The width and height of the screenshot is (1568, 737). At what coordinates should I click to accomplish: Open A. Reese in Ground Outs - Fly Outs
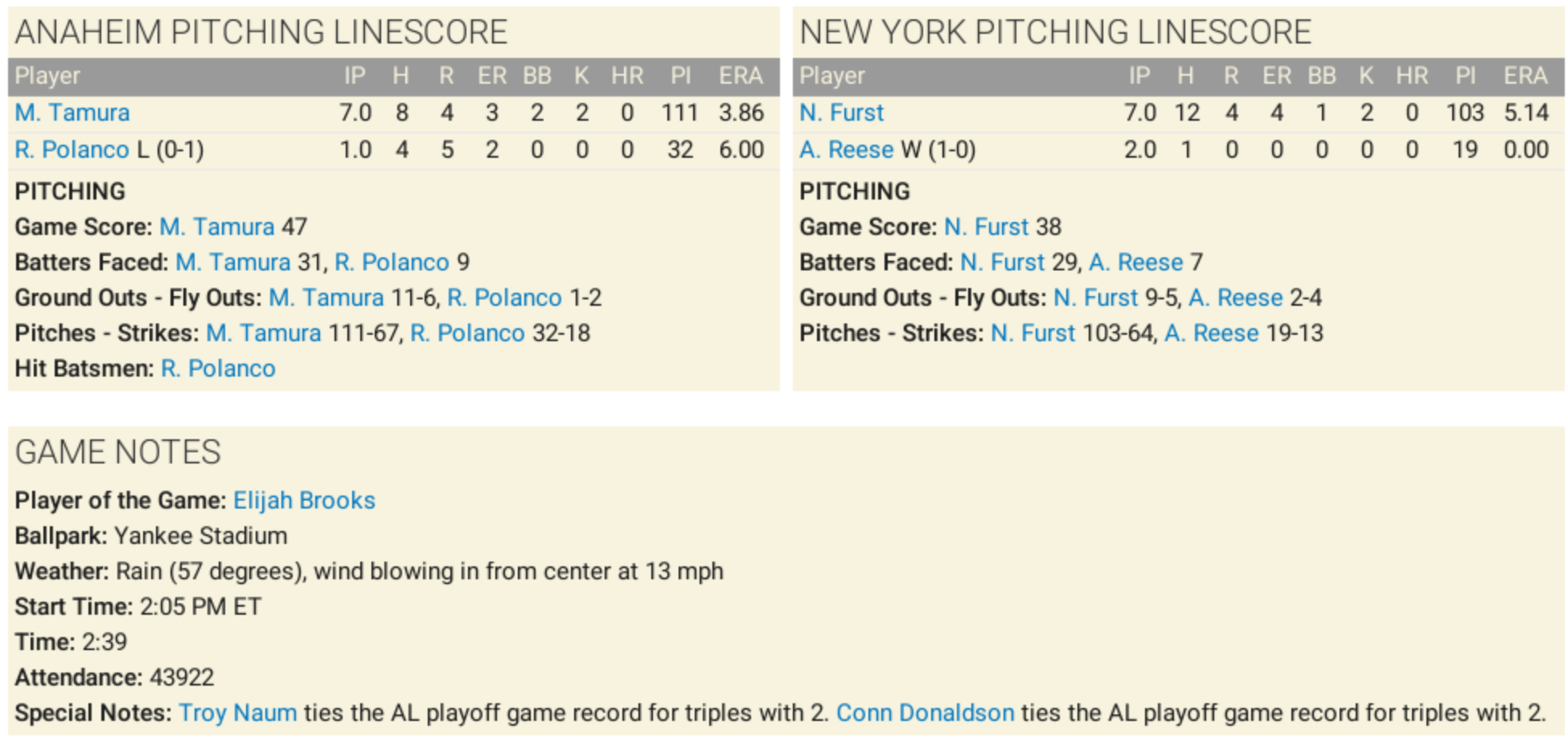tap(1235, 298)
